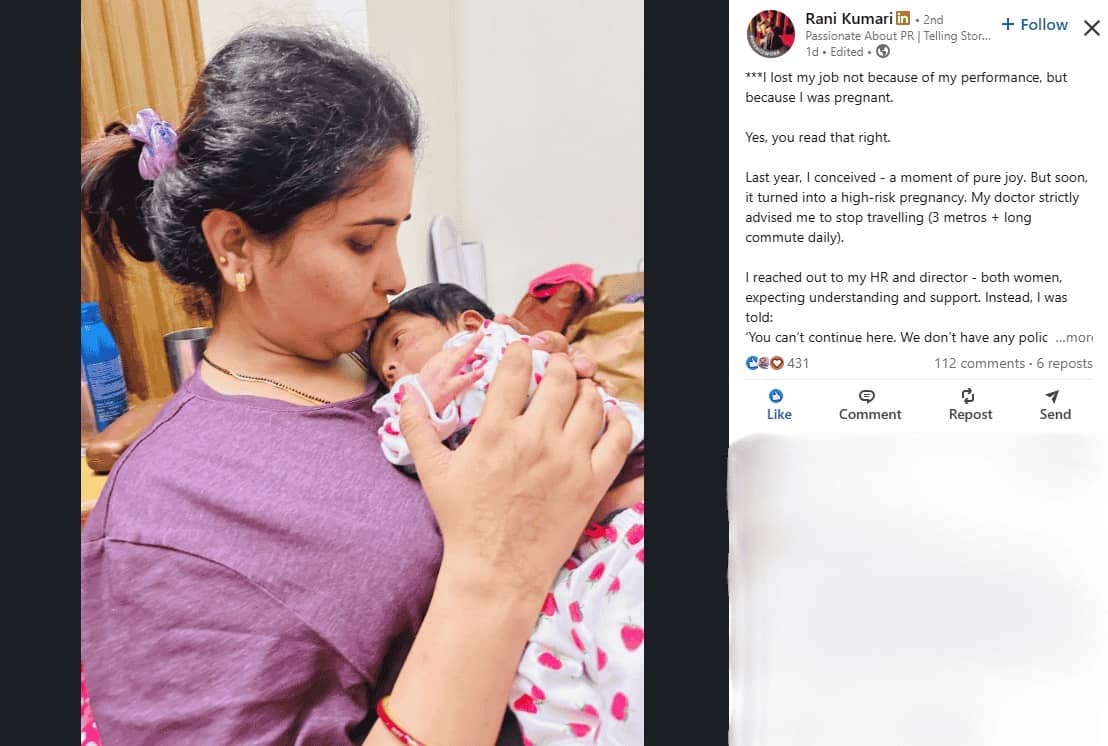This screenshot has width=1108, height=746.
Task: Click the LinkedIn premium badge by name
Action: [903, 18]
